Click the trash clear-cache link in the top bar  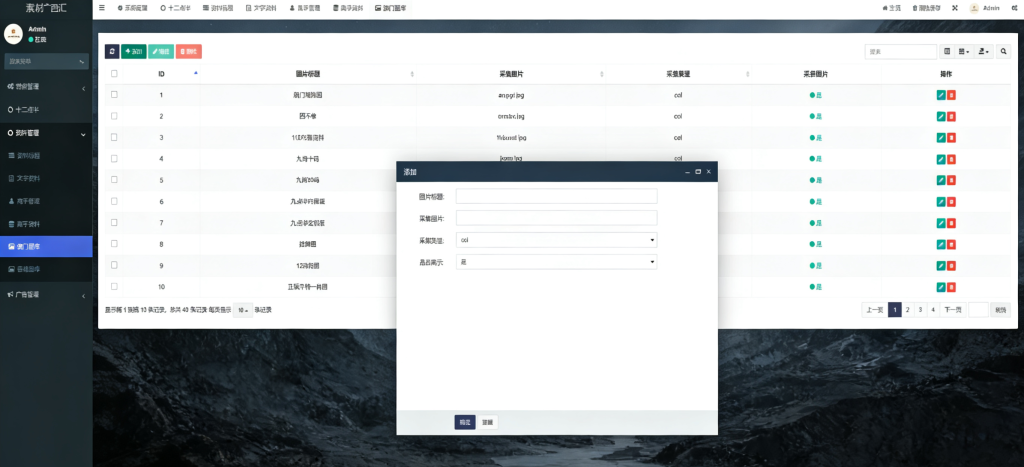click(926, 8)
